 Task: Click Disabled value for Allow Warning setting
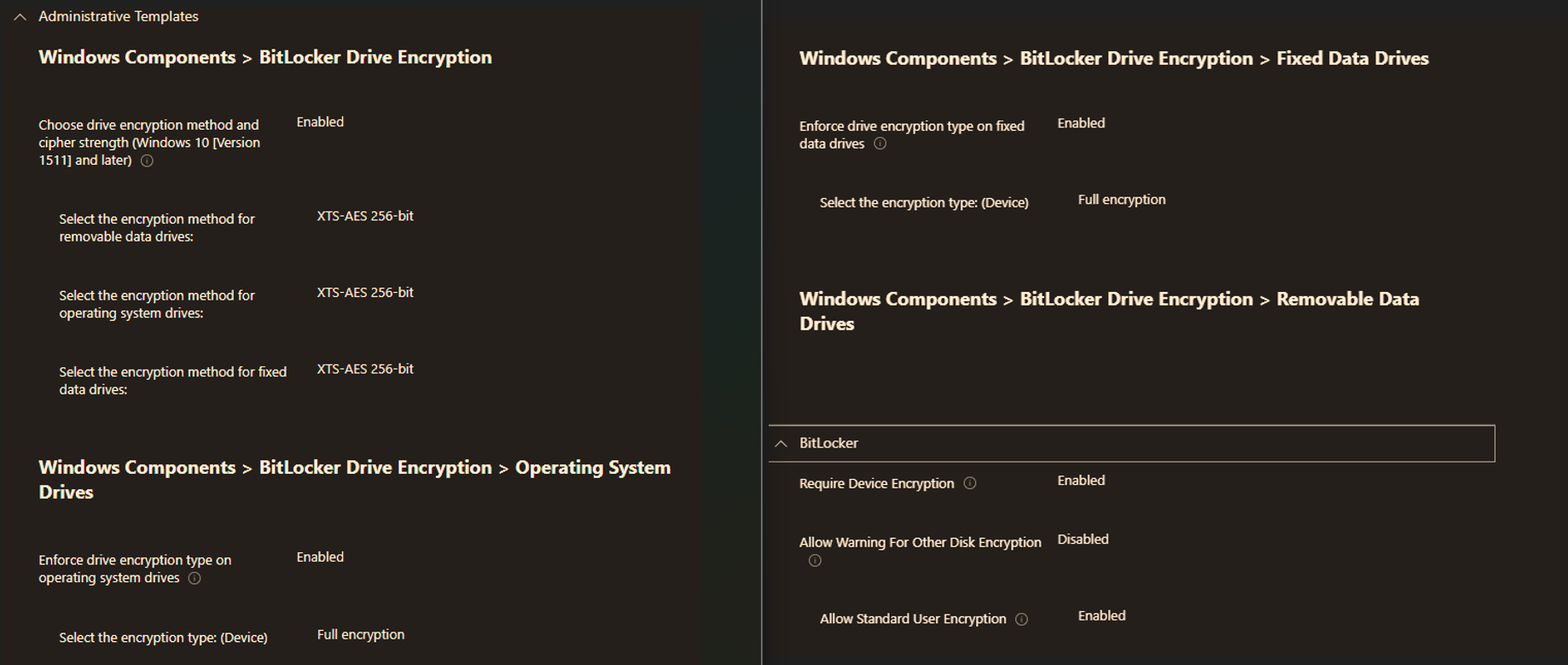click(x=1083, y=540)
